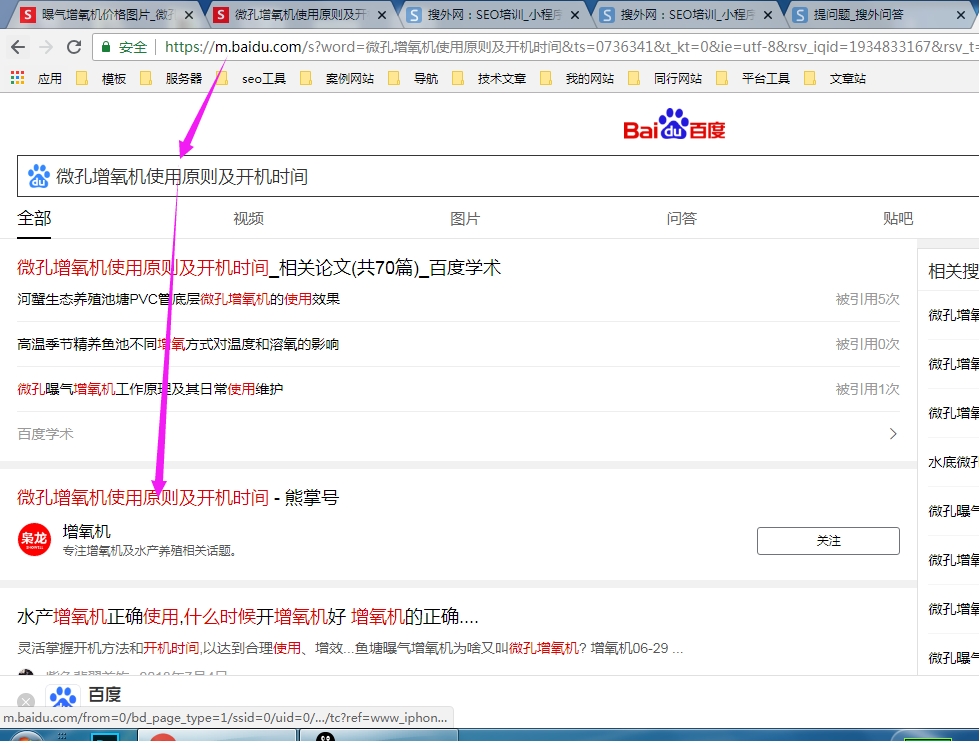Viewport: 979px width, 741px height.
Task: Click the secure lock icon in address bar
Action: click(x=106, y=47)
